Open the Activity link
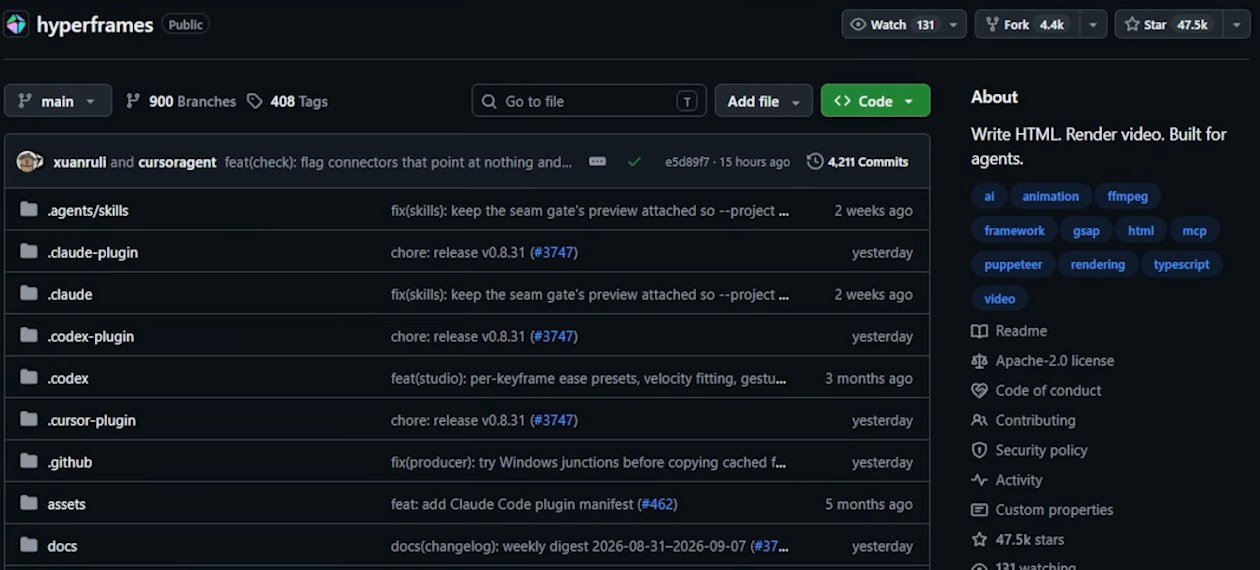Image resolution: width=1260 pixels, height=570 pixels. click(1007, 481)
